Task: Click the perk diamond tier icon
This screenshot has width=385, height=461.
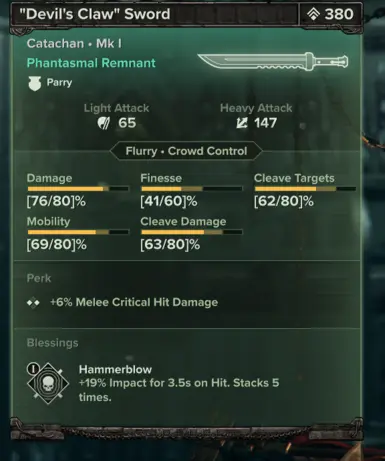Action: [x=33, y=303]
